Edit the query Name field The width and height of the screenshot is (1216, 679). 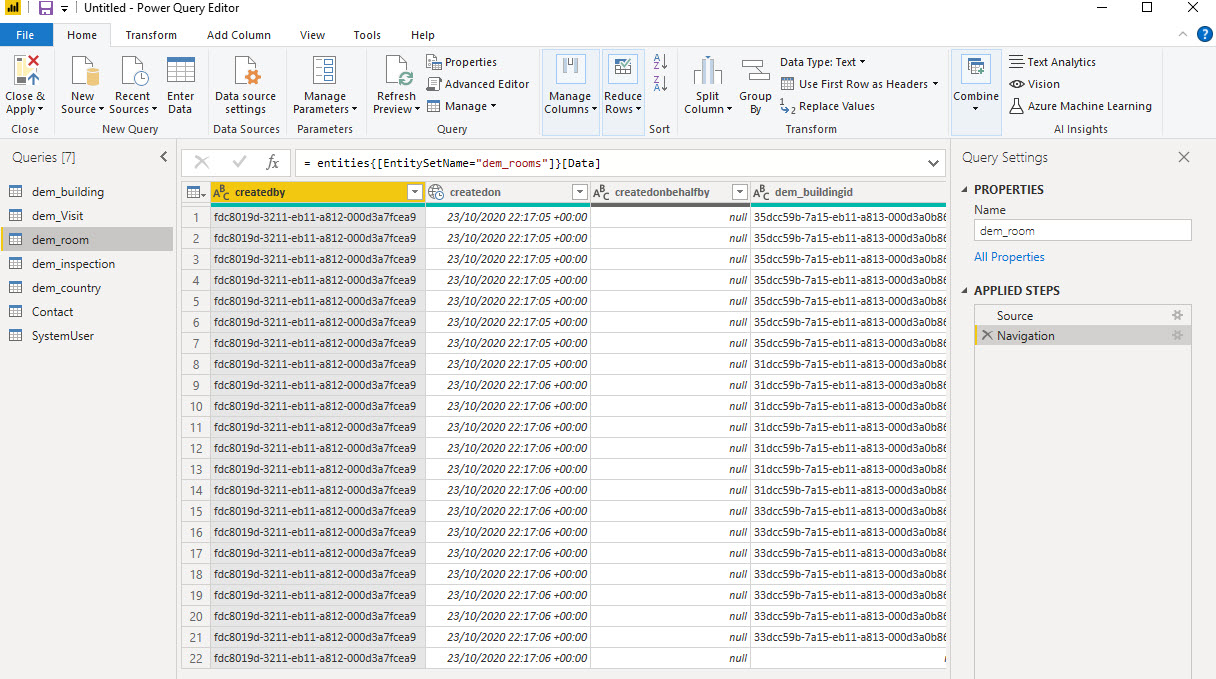point(1083,230)
